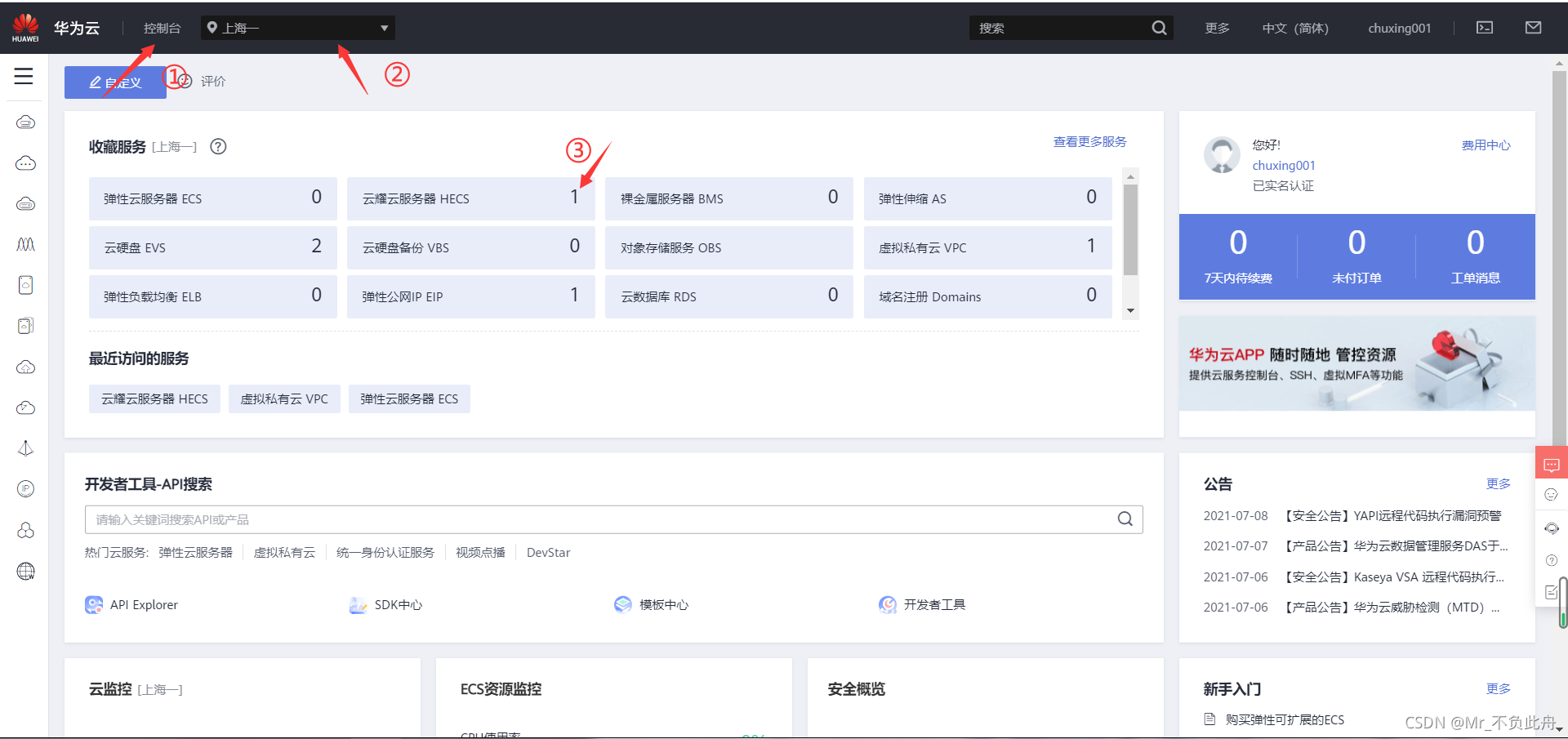Open the 查看更多服务 link
1568x739 pixels.
pos(1089,142)
